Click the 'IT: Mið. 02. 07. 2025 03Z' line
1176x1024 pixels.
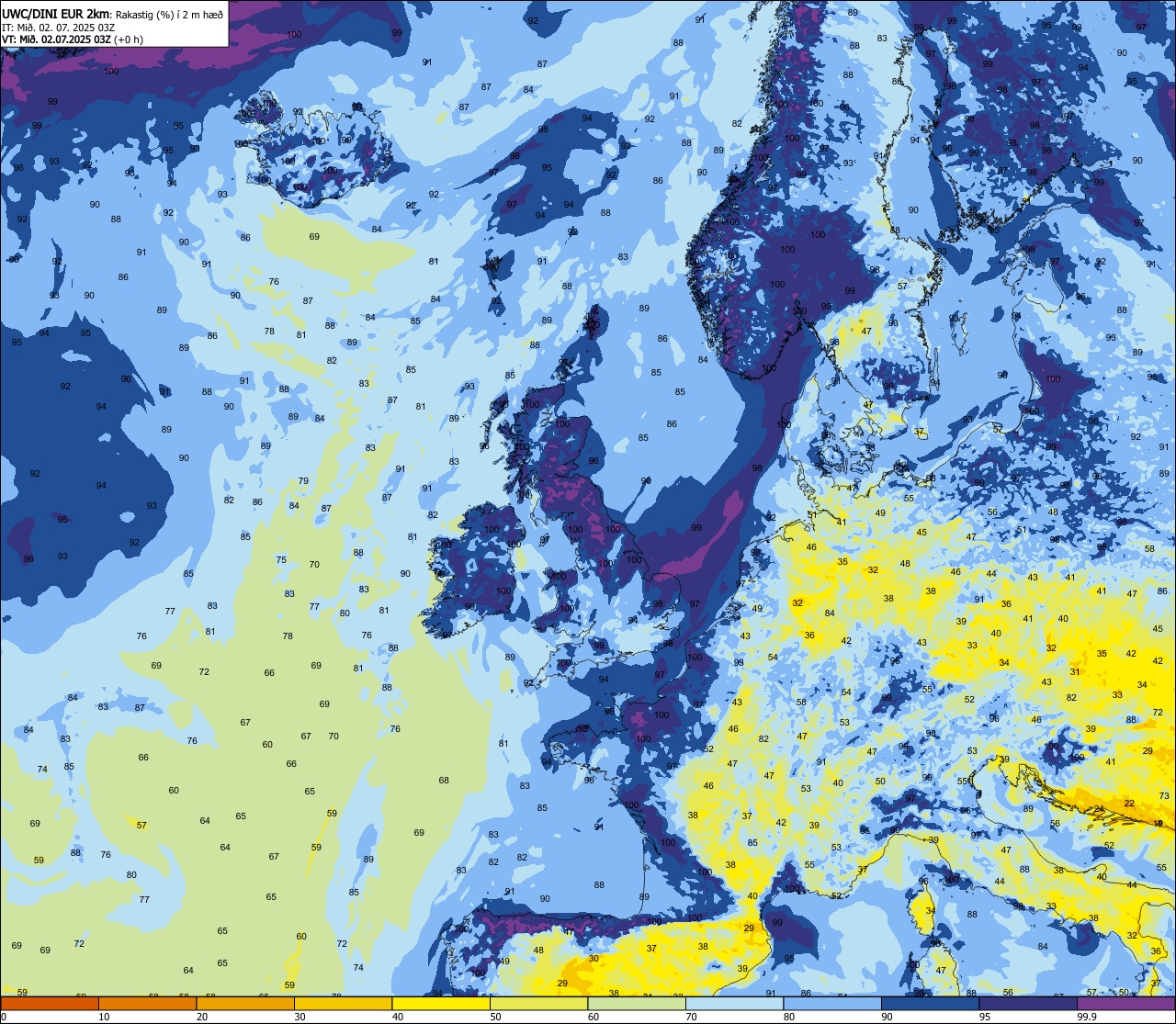coord(58,27)
